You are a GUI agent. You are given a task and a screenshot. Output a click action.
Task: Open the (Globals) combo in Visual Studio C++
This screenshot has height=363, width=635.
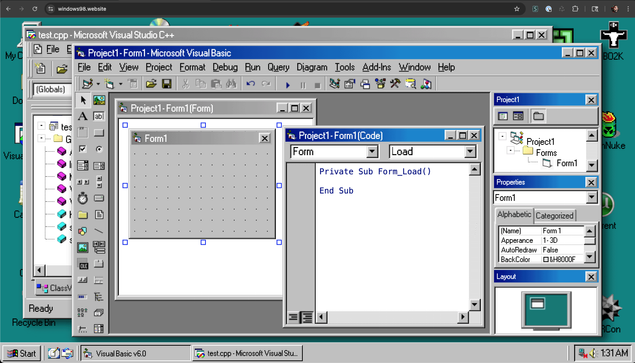click(x=52, y=90)
